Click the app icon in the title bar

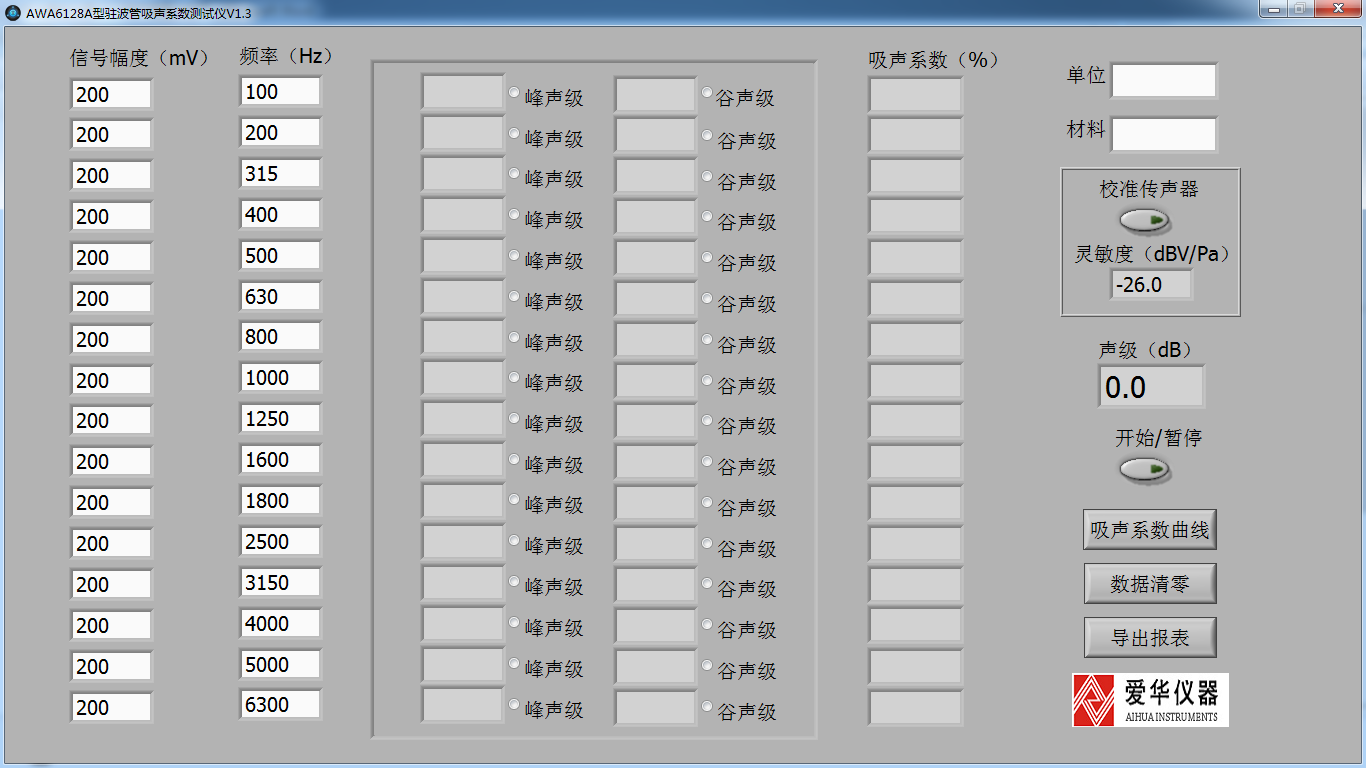click(13, 12)
